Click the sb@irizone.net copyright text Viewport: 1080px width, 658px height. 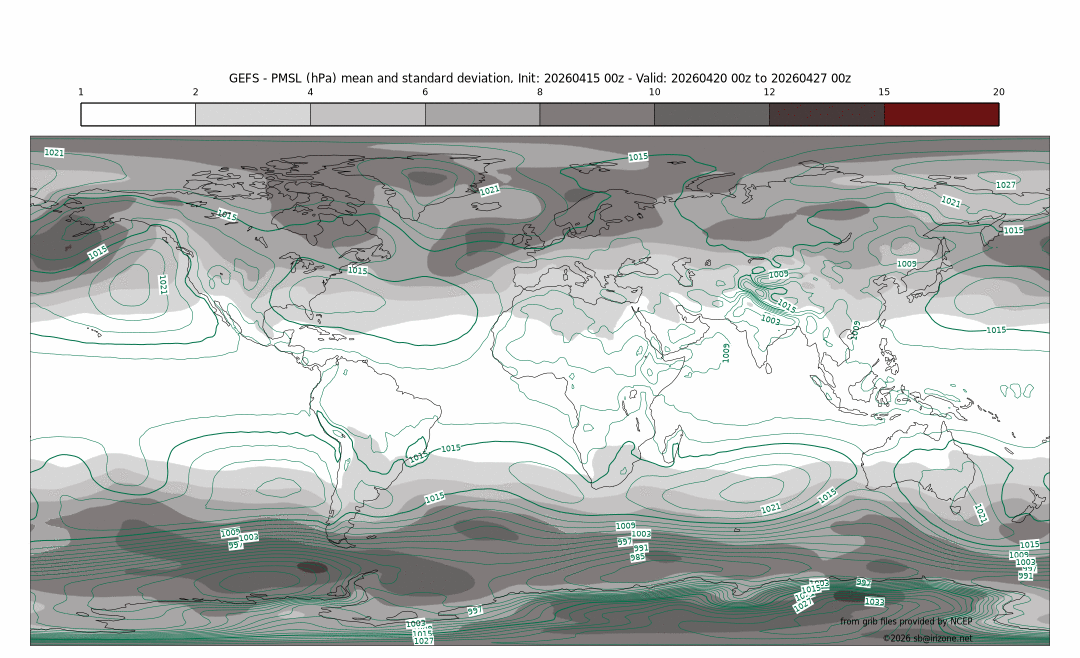927,638
